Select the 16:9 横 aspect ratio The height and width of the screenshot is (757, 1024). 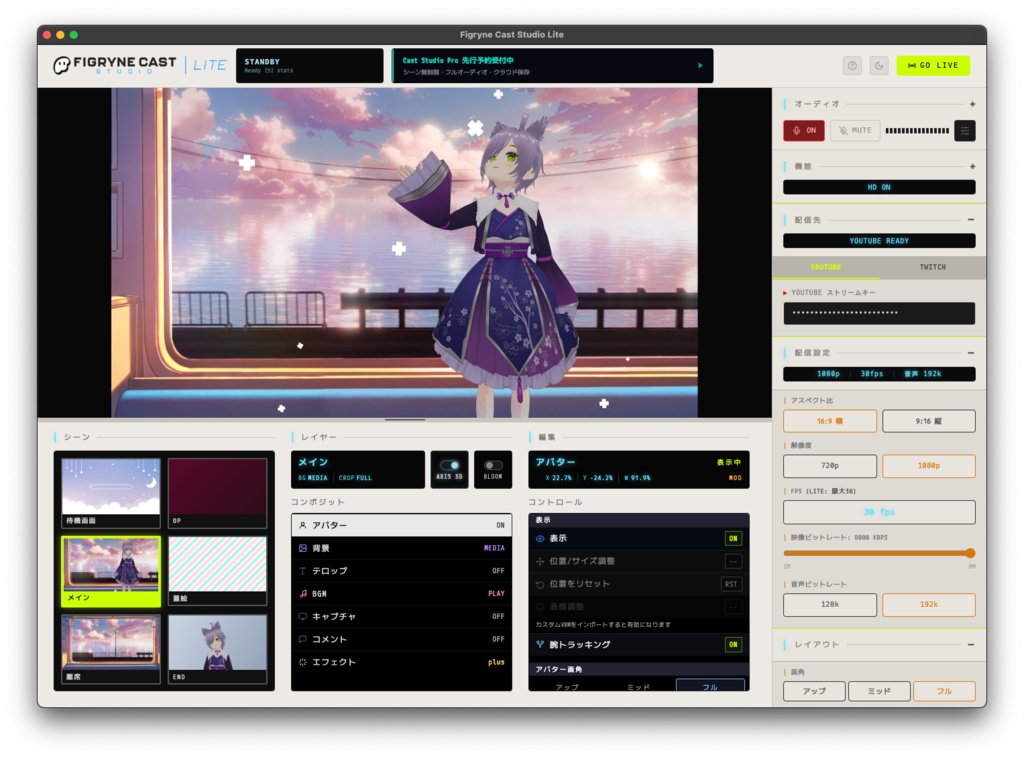829,421
